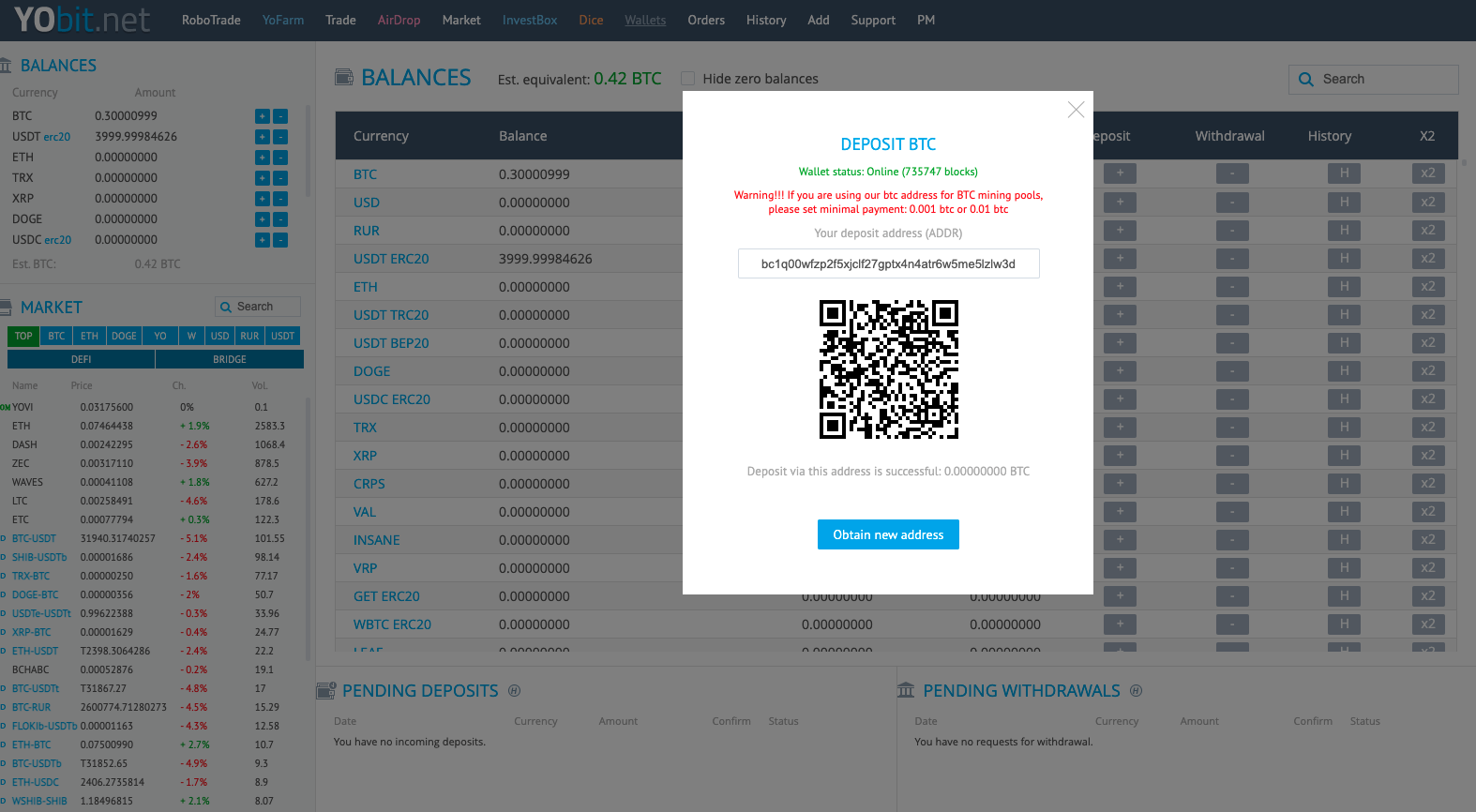Open SHIB-USDTb market pair
Viewport: 1476px width, 812px height.
pos(39,557)
